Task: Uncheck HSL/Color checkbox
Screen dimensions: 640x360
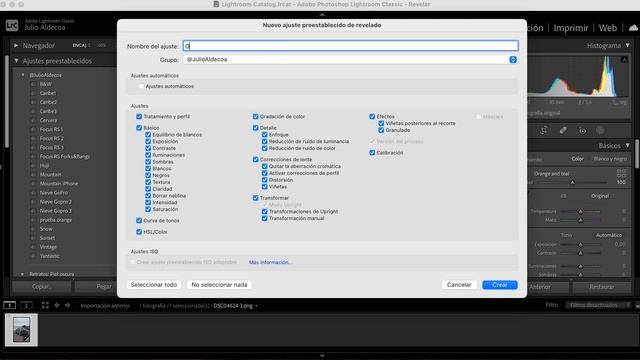Action: (x=139, y=232)
